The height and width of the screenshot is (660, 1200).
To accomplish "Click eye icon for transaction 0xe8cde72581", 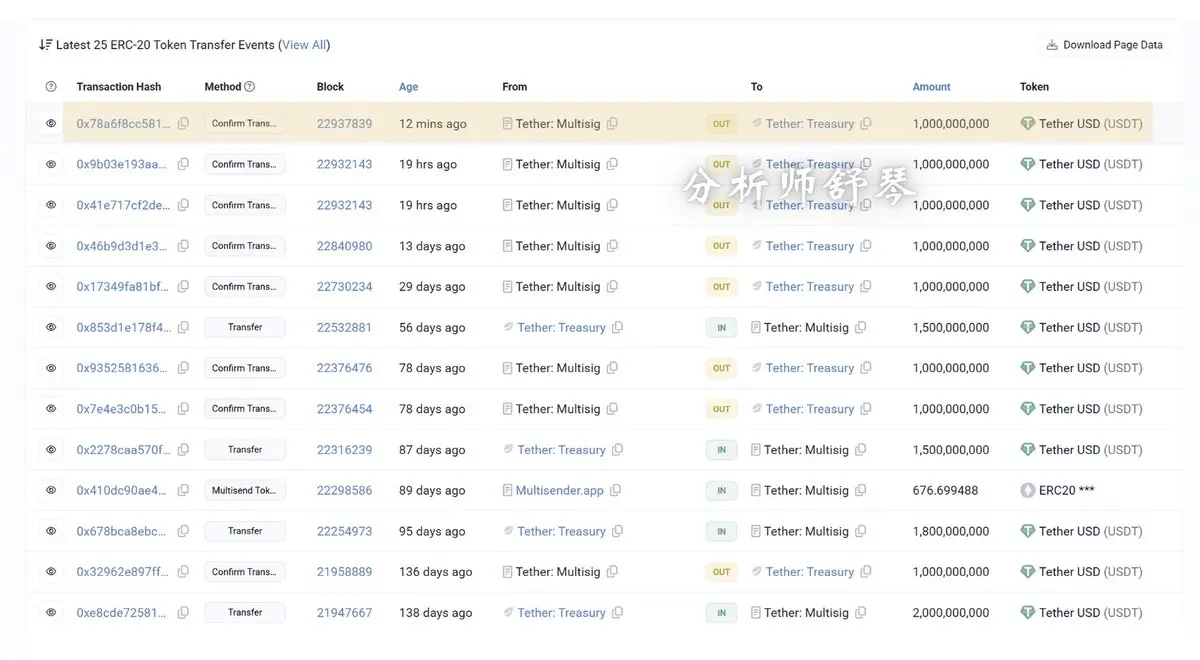I will [51, 612].
